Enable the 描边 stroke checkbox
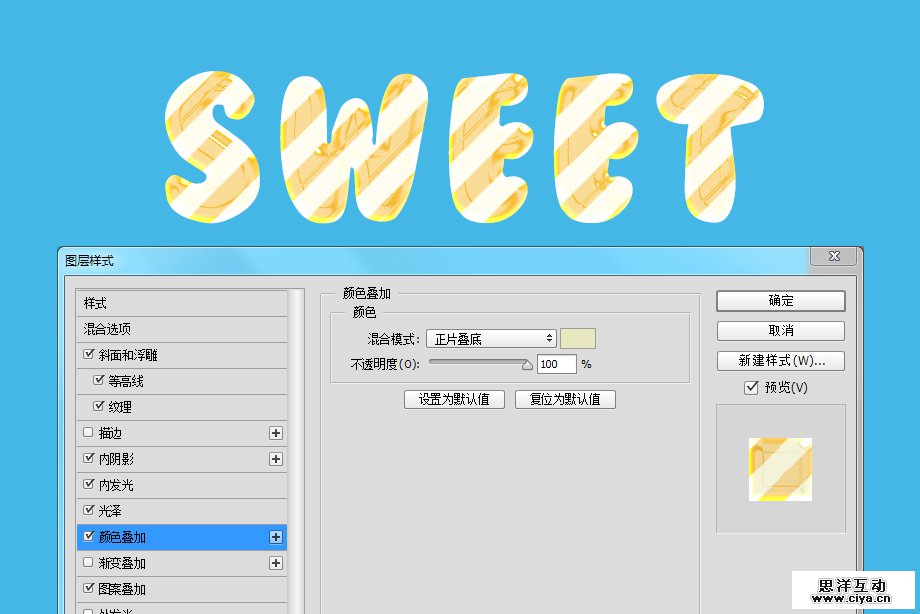This screenshot has height=614, width=920. pyautogui.click(x=89, y=432)
